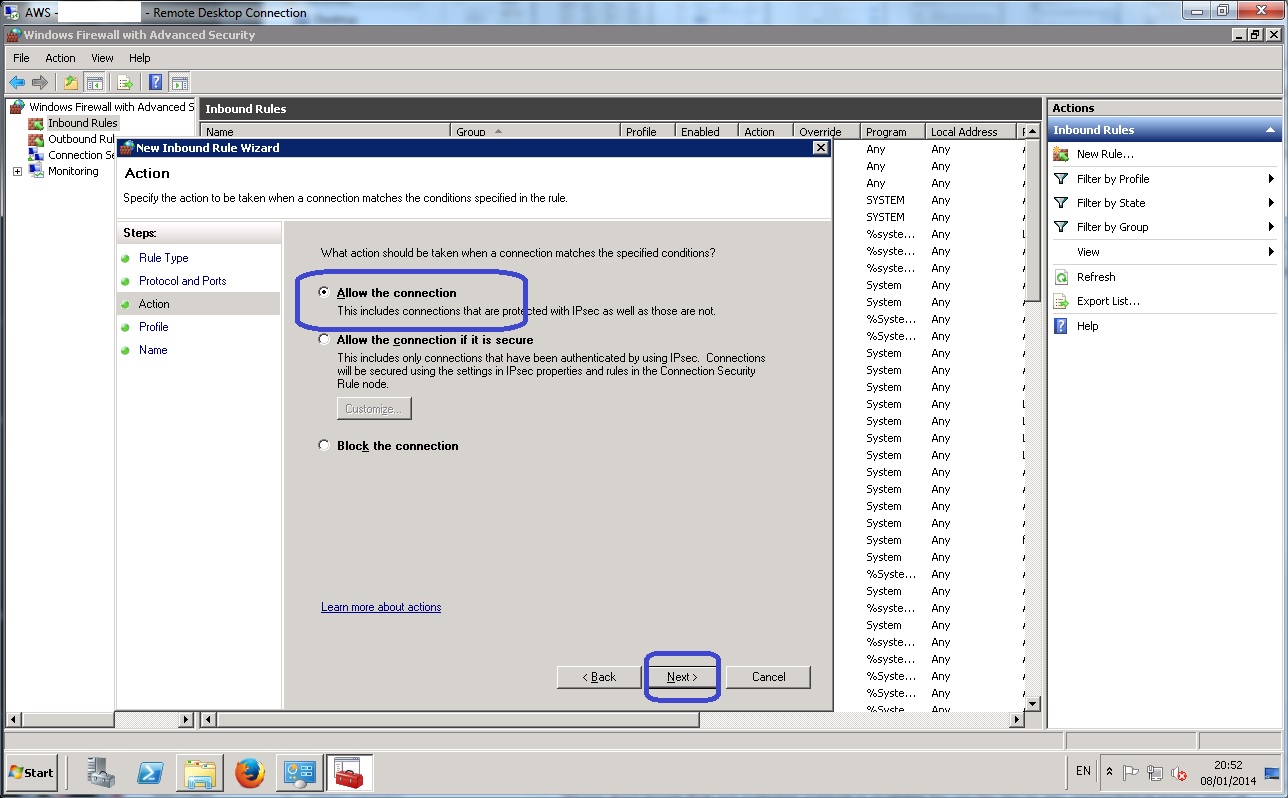Expand the View submenu in Actions pane
Image resolution: width=1288 pixels, height=798 pixels.
[1165, 252]
